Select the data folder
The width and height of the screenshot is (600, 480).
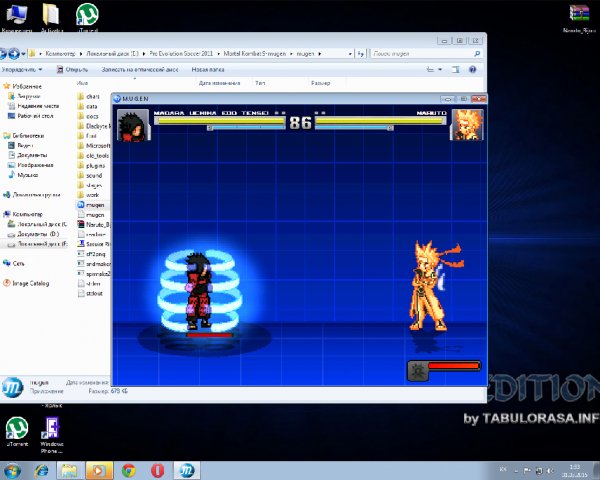click(x=91, y=106)
